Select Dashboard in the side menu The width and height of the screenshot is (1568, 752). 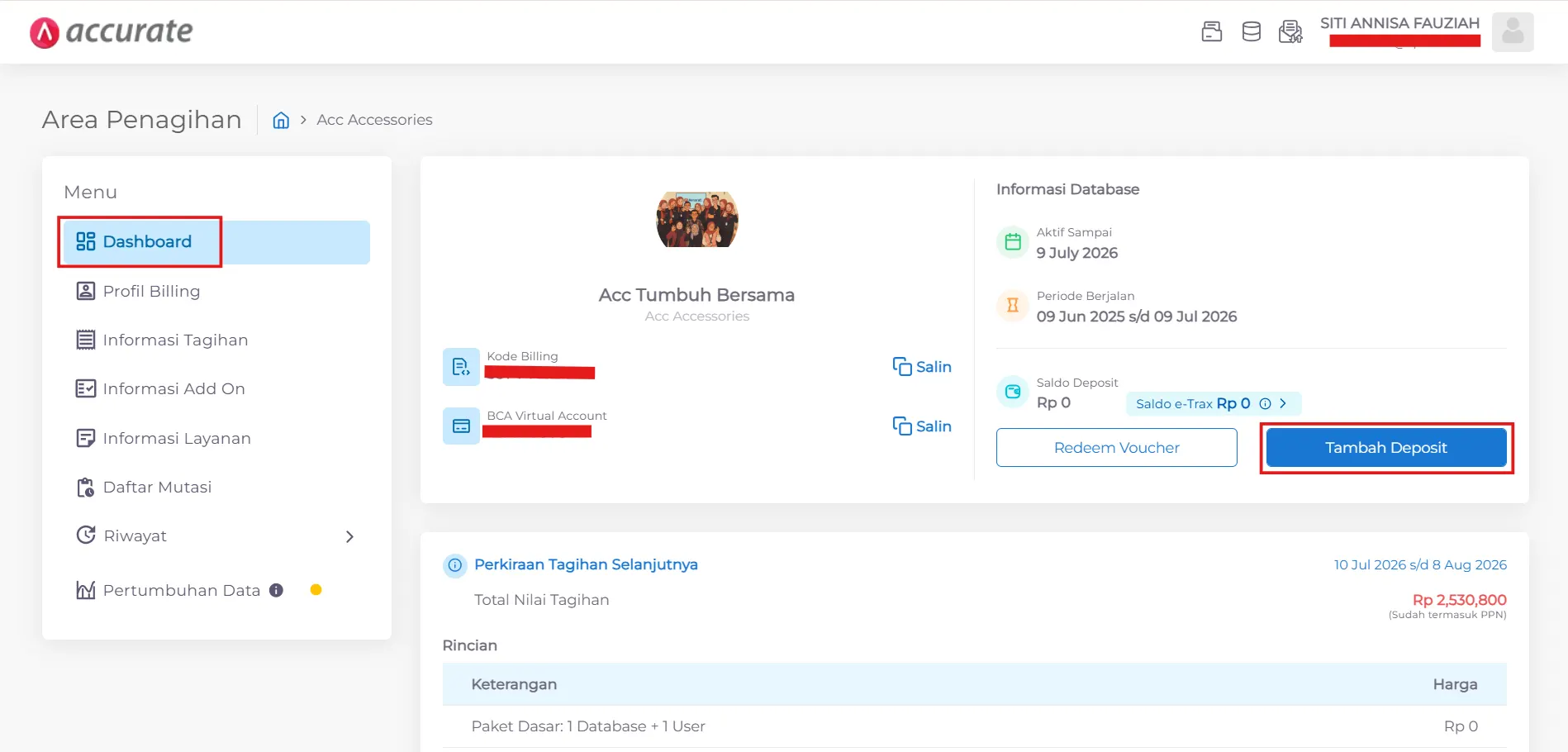[x=146, y=242]
